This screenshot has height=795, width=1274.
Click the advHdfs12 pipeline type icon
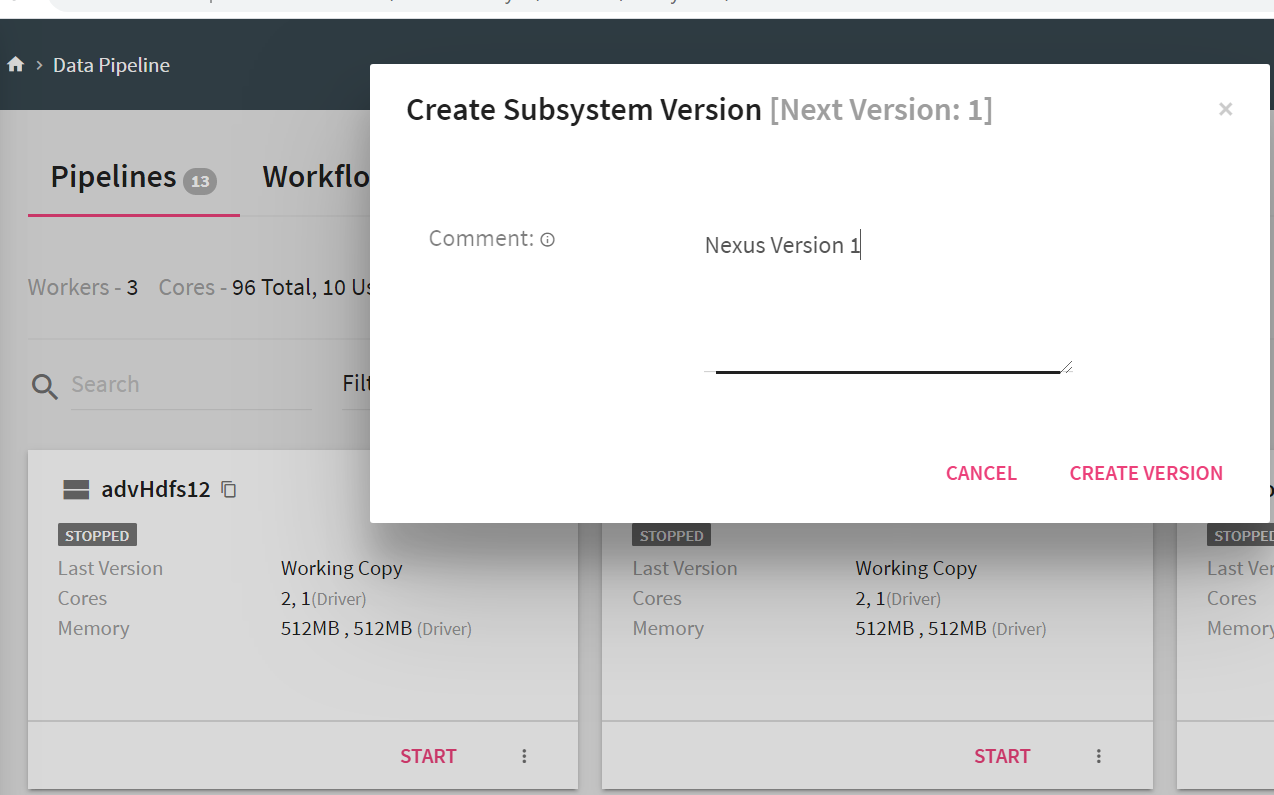[76, 489]
